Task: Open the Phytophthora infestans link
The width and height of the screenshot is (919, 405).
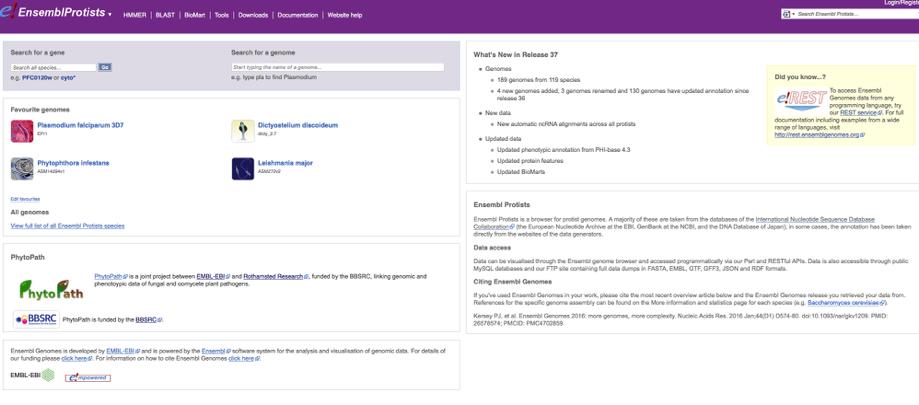Action: (73, 163)
